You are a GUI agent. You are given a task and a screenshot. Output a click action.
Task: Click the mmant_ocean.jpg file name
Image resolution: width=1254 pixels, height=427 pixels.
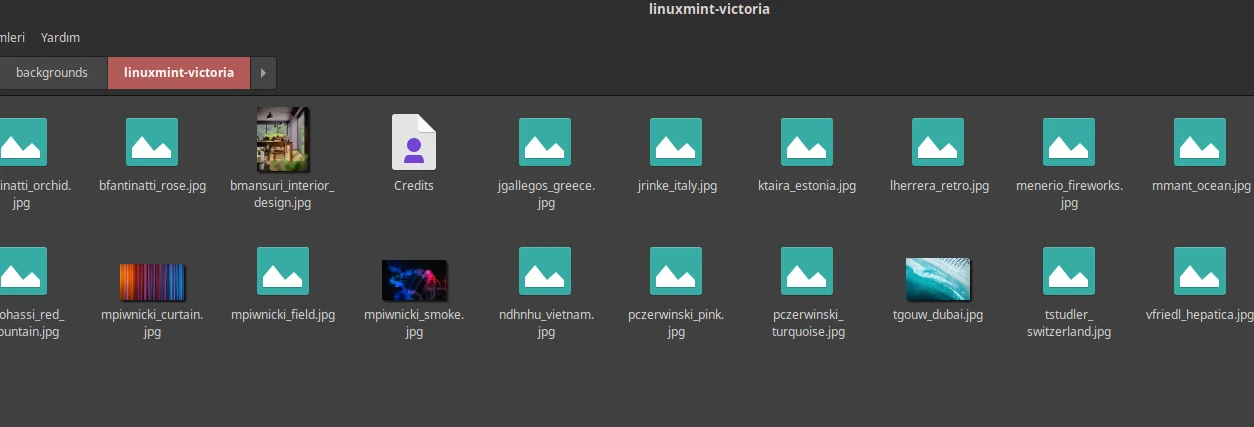[1201, 186]
